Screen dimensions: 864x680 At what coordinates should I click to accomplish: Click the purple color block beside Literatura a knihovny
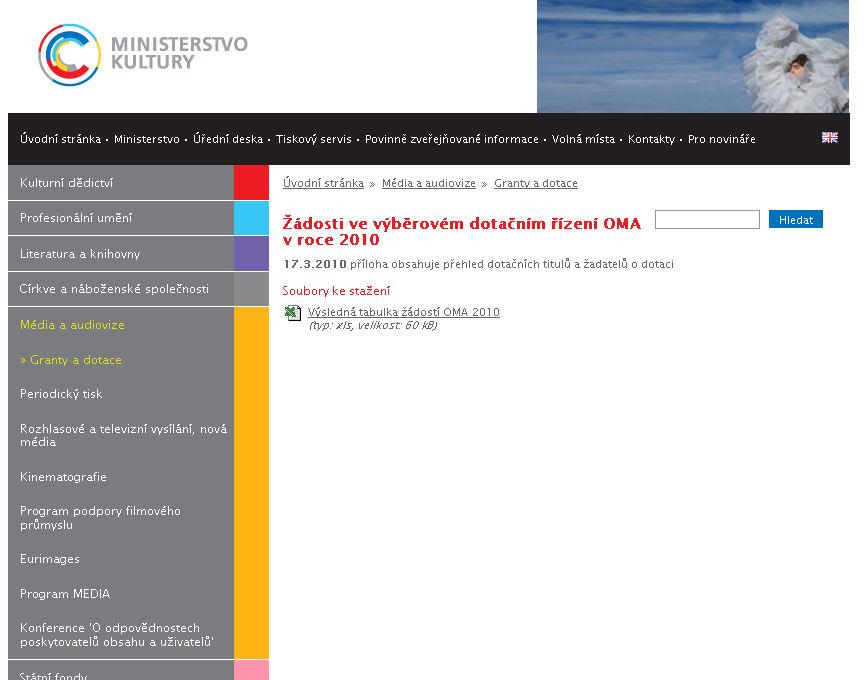[251, 253]
